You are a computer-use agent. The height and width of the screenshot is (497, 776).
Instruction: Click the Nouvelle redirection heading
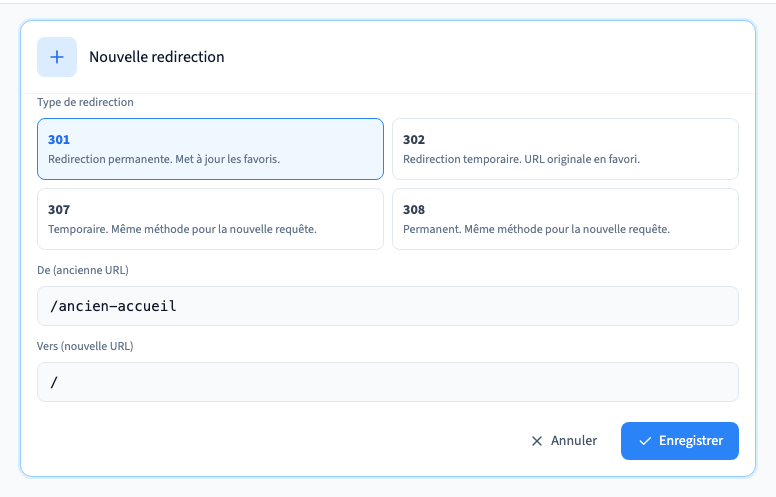pyautogui.click(x=156, y=57)
